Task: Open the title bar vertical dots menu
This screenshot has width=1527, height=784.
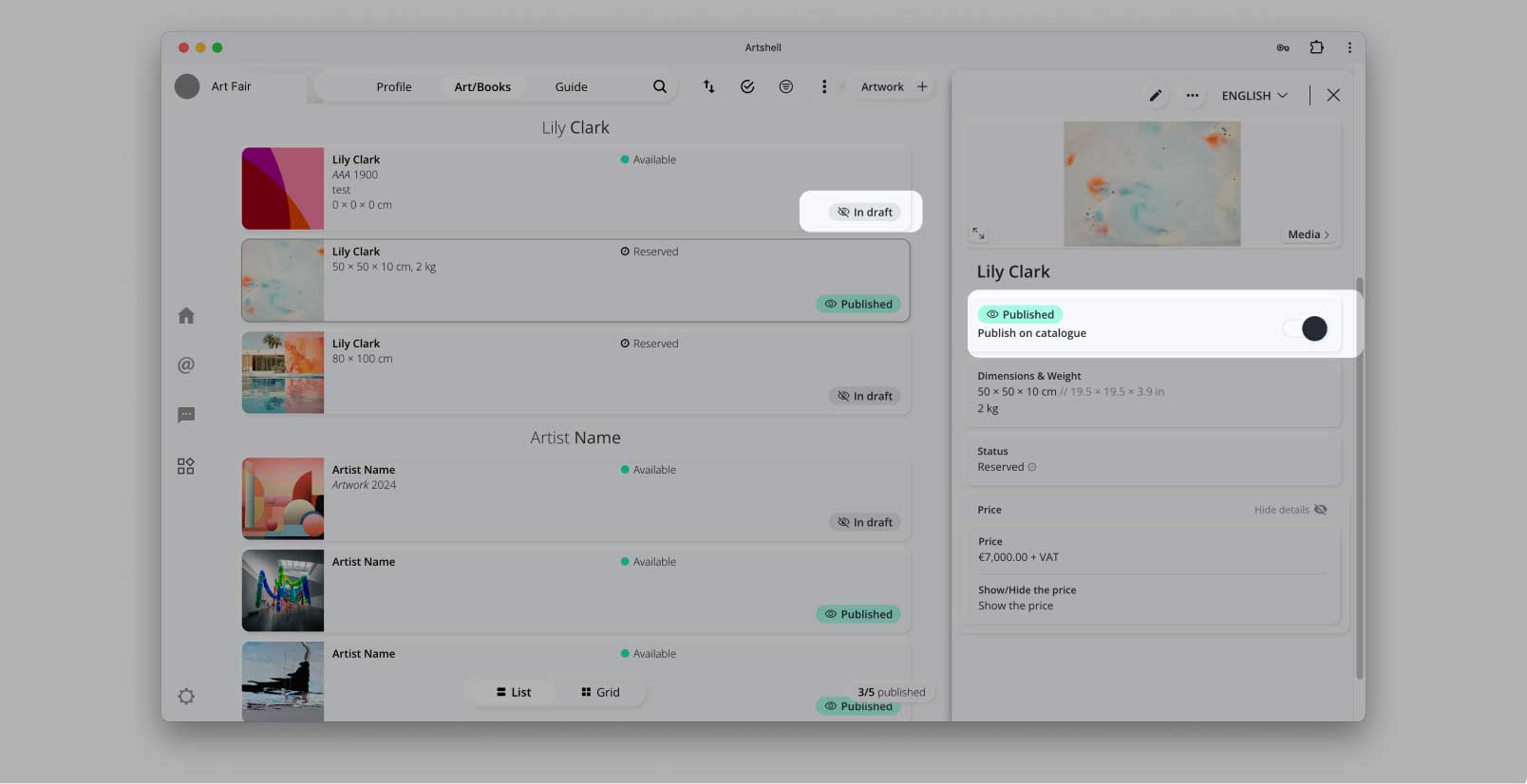Action: coord(1349,47)
